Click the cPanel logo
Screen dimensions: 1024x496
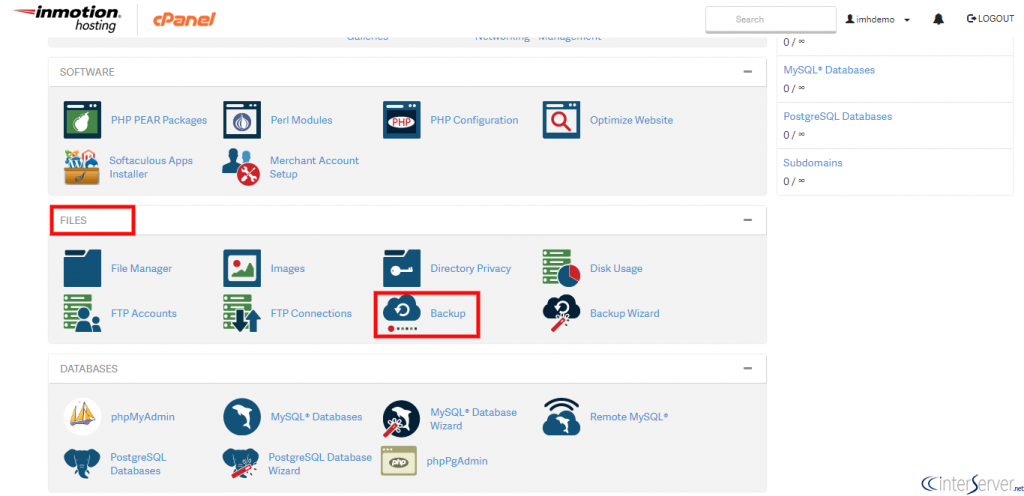coord(184,19)
